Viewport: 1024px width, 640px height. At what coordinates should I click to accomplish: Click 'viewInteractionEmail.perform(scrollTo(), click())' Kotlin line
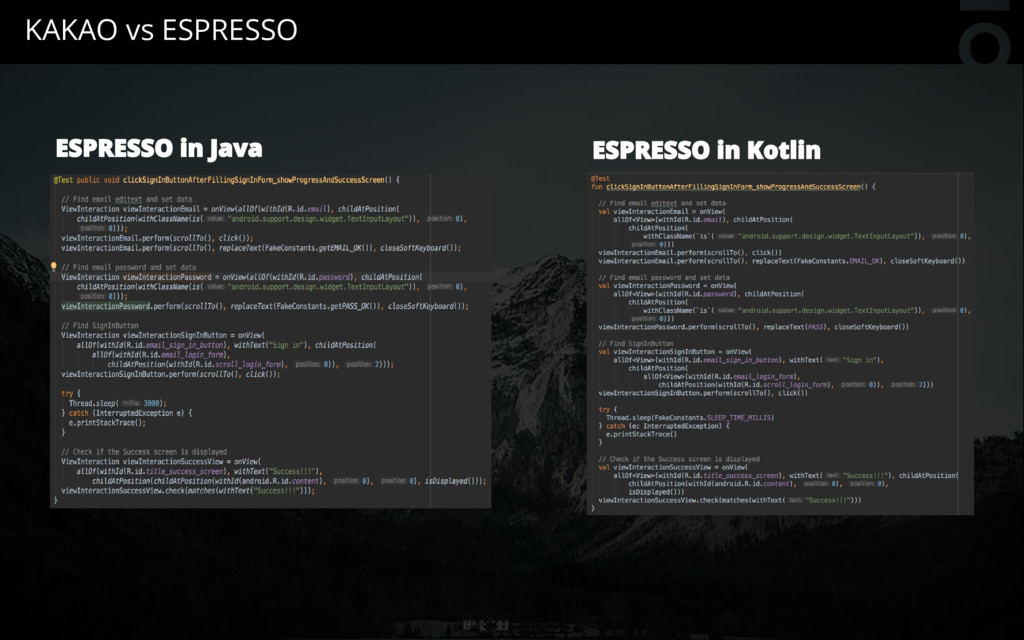[690, 253]
